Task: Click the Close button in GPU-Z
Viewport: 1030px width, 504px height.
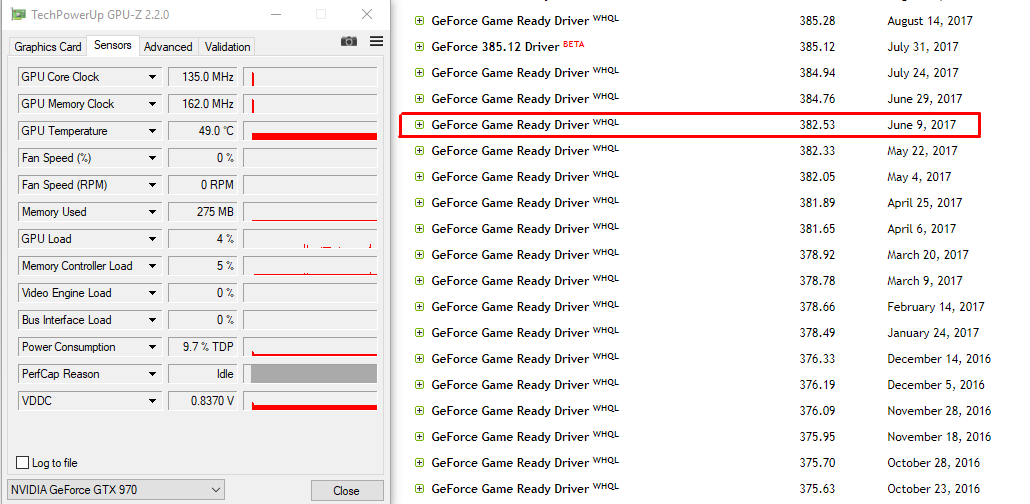Action: (x=347, y=491)
